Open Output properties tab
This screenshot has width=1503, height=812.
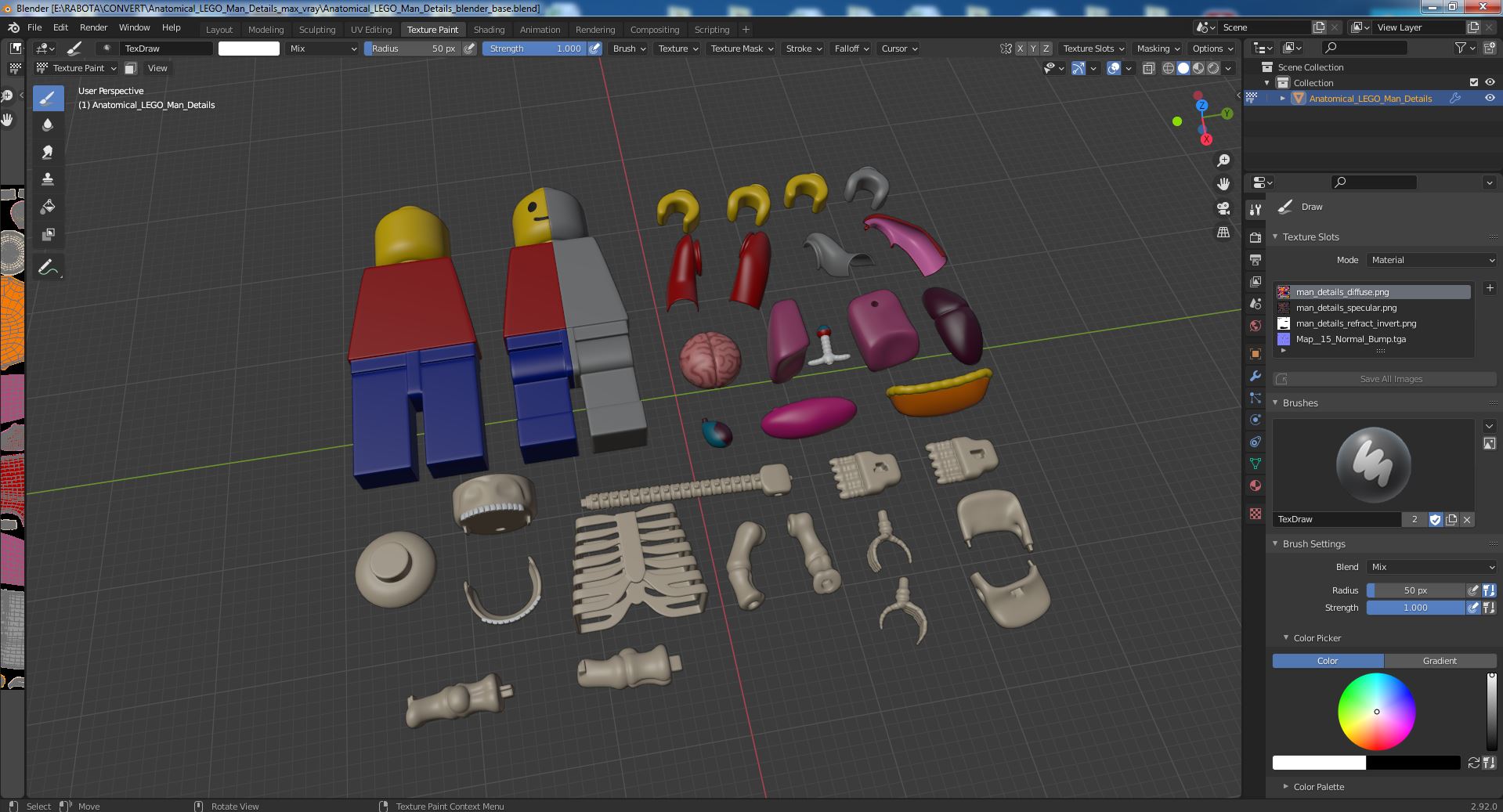(1256, 259)
